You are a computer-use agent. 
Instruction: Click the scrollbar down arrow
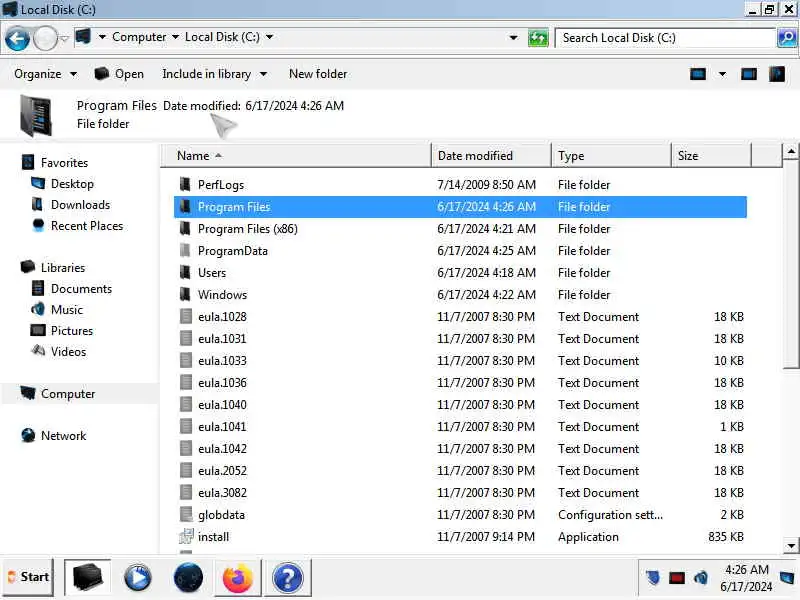(x=791, y=545)
